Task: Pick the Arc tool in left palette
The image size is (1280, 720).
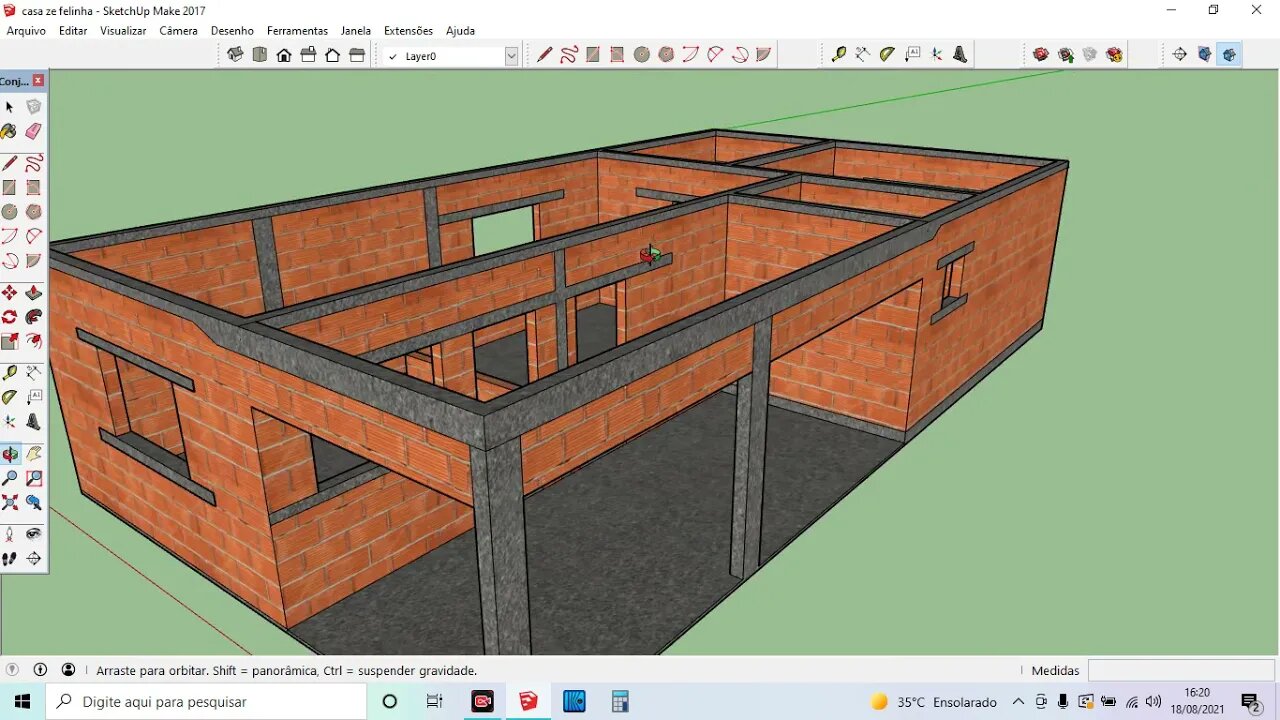Action: pyautogui.click(x=10, y=236)
